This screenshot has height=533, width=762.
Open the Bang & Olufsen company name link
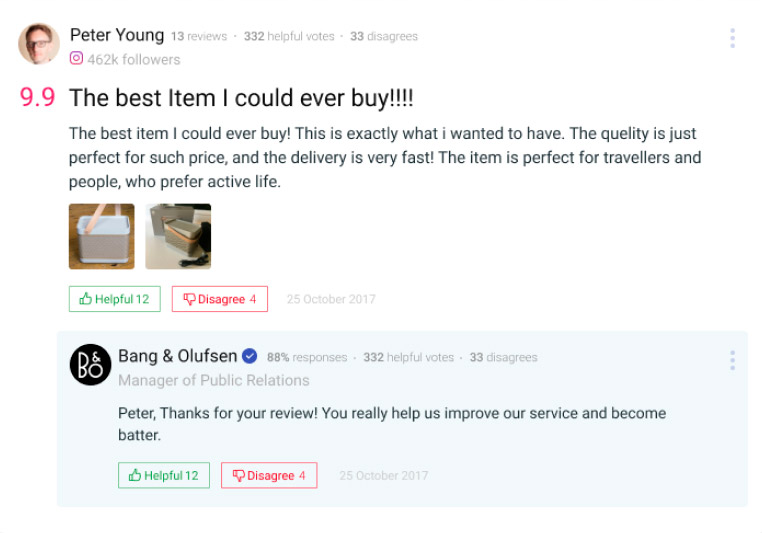pos(177,356)
